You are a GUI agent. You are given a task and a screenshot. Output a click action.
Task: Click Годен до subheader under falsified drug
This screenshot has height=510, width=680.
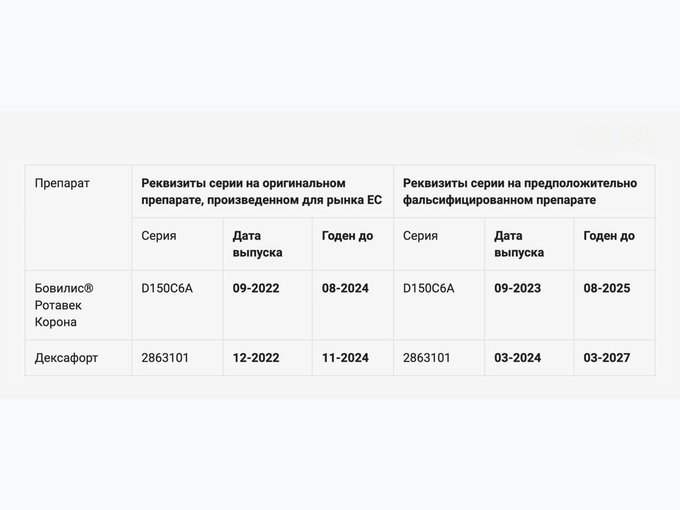point(615,244)
